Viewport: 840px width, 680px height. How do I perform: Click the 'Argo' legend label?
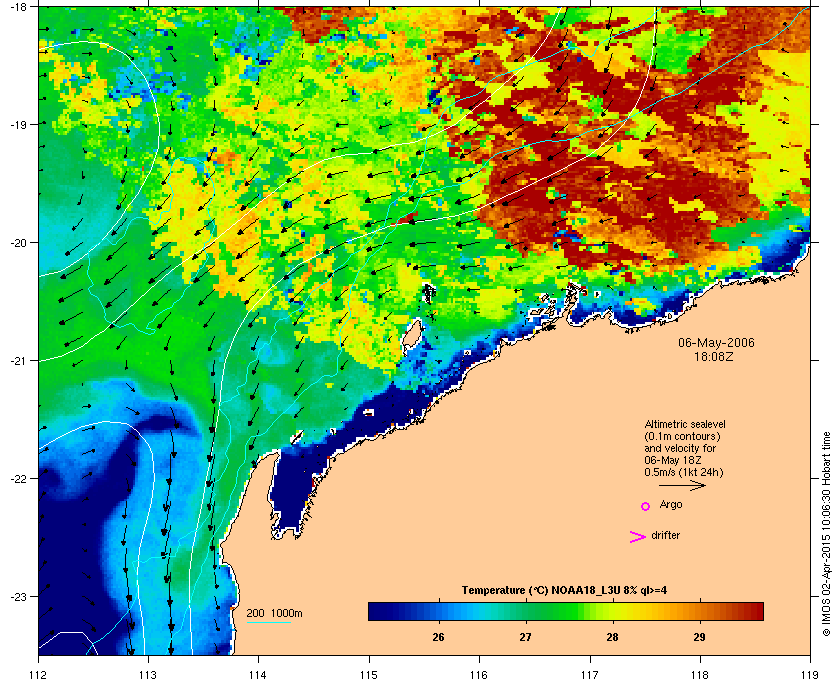[x=671, y=505]
